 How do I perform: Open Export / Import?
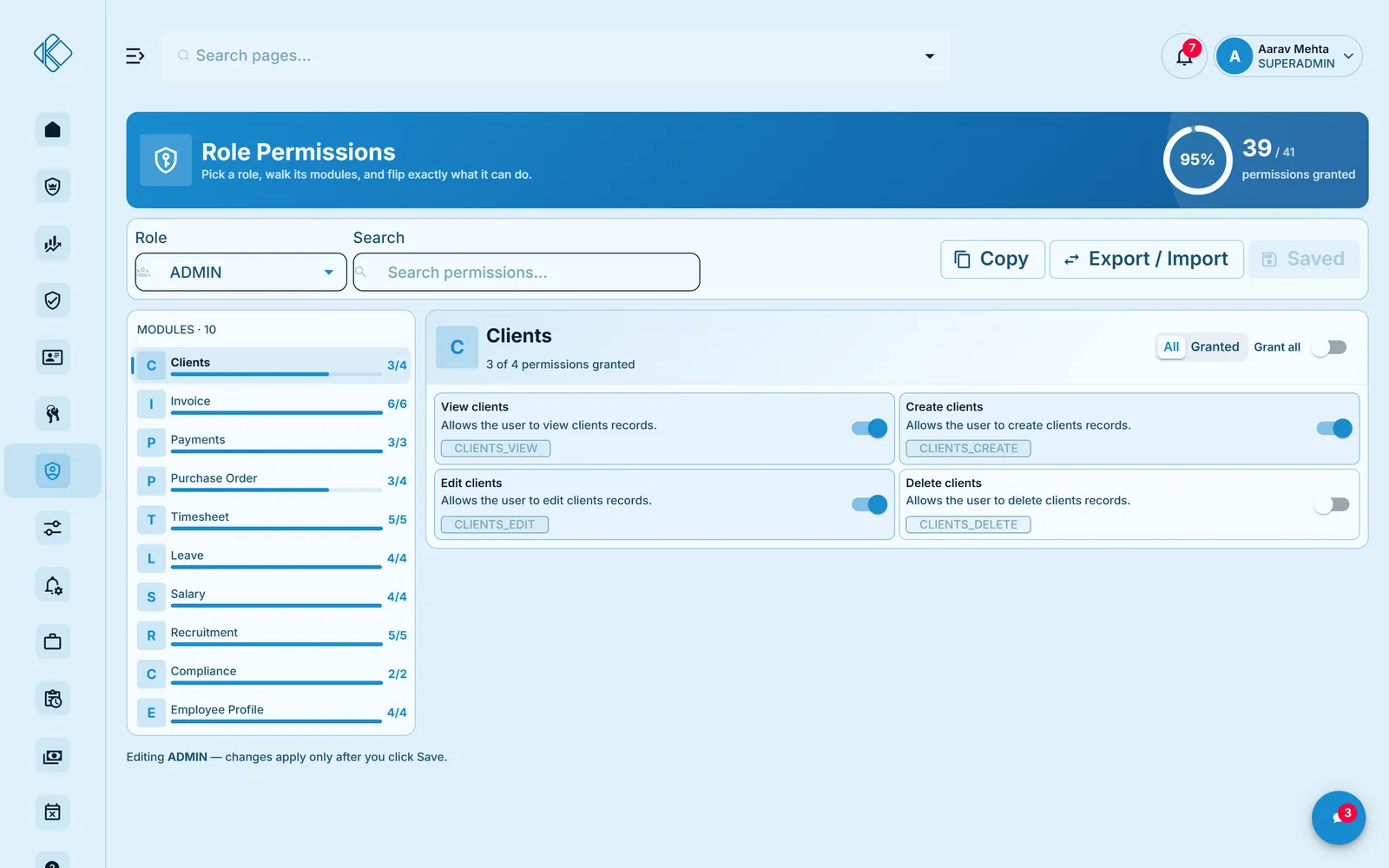pos(1146,260)
